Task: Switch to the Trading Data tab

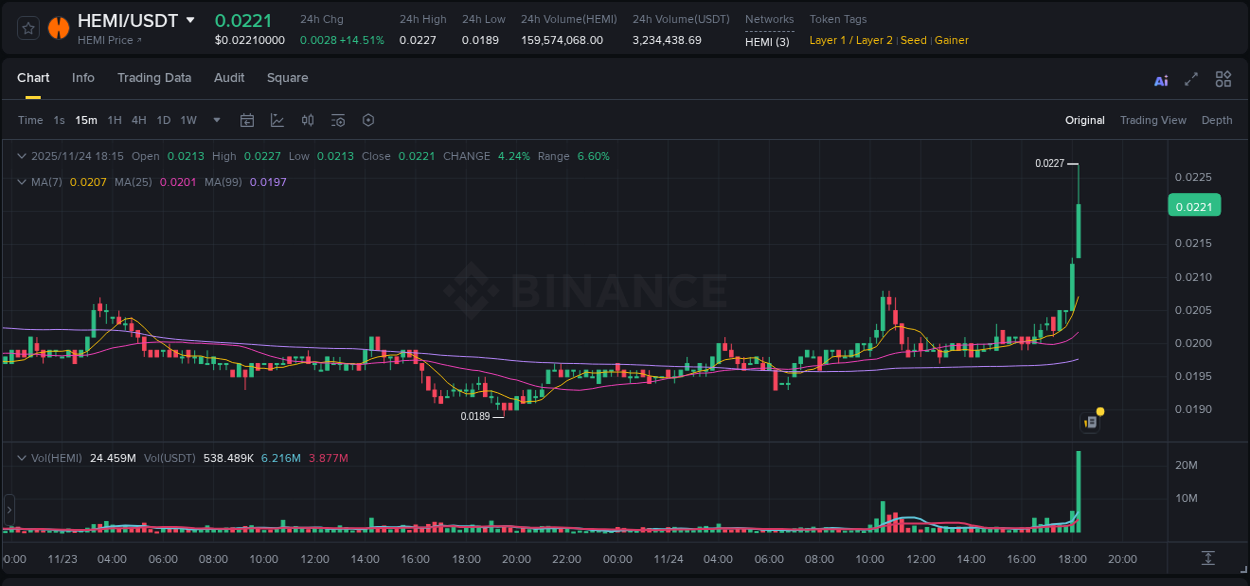Action: [x=154, y=78]
